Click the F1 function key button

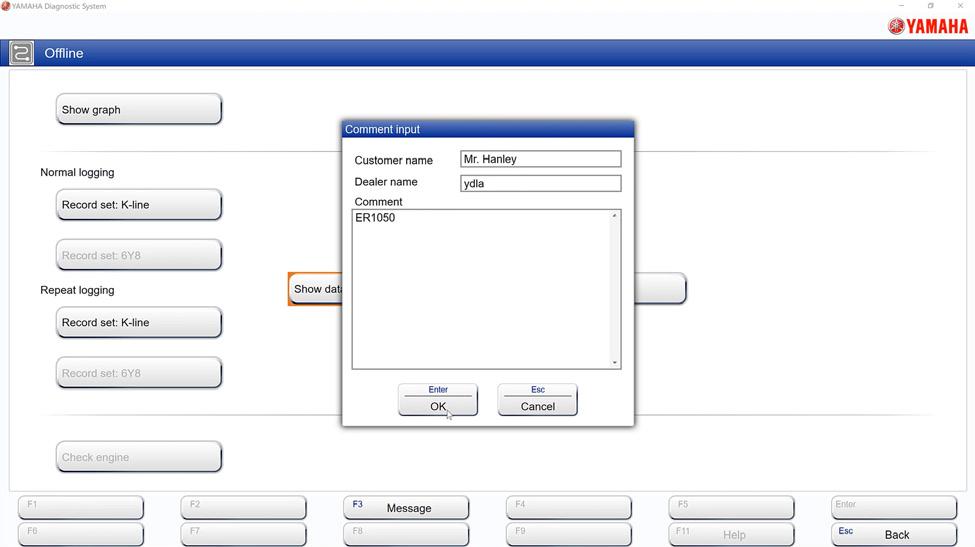(81, 507)
